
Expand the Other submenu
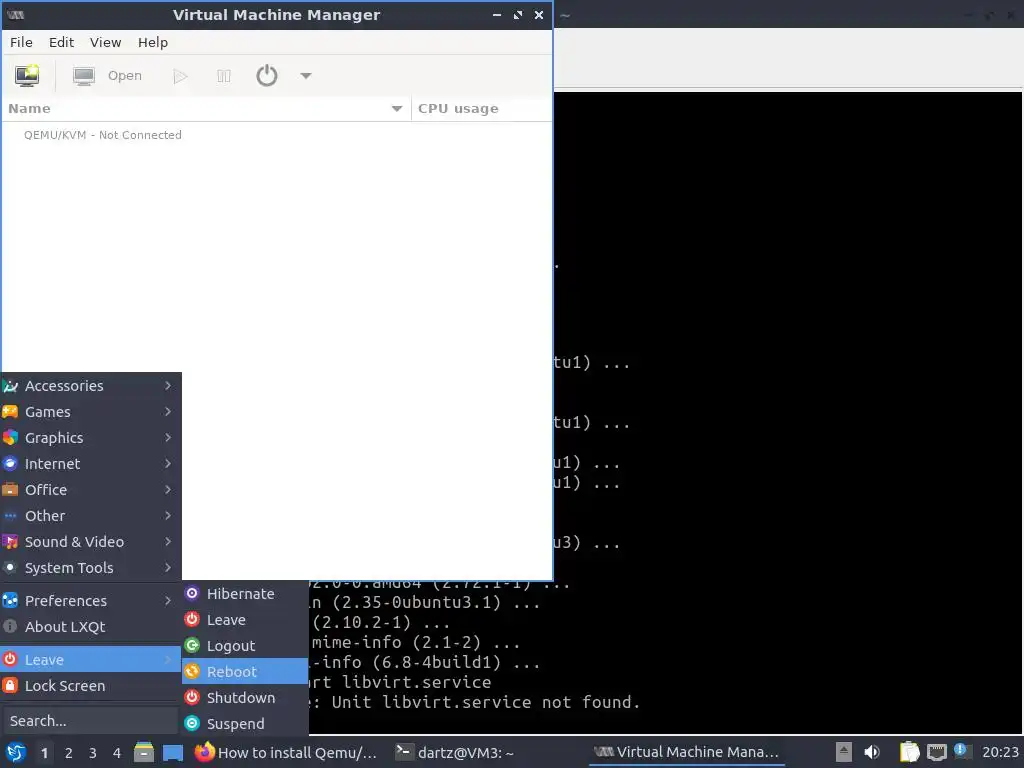tap(91, 516)
